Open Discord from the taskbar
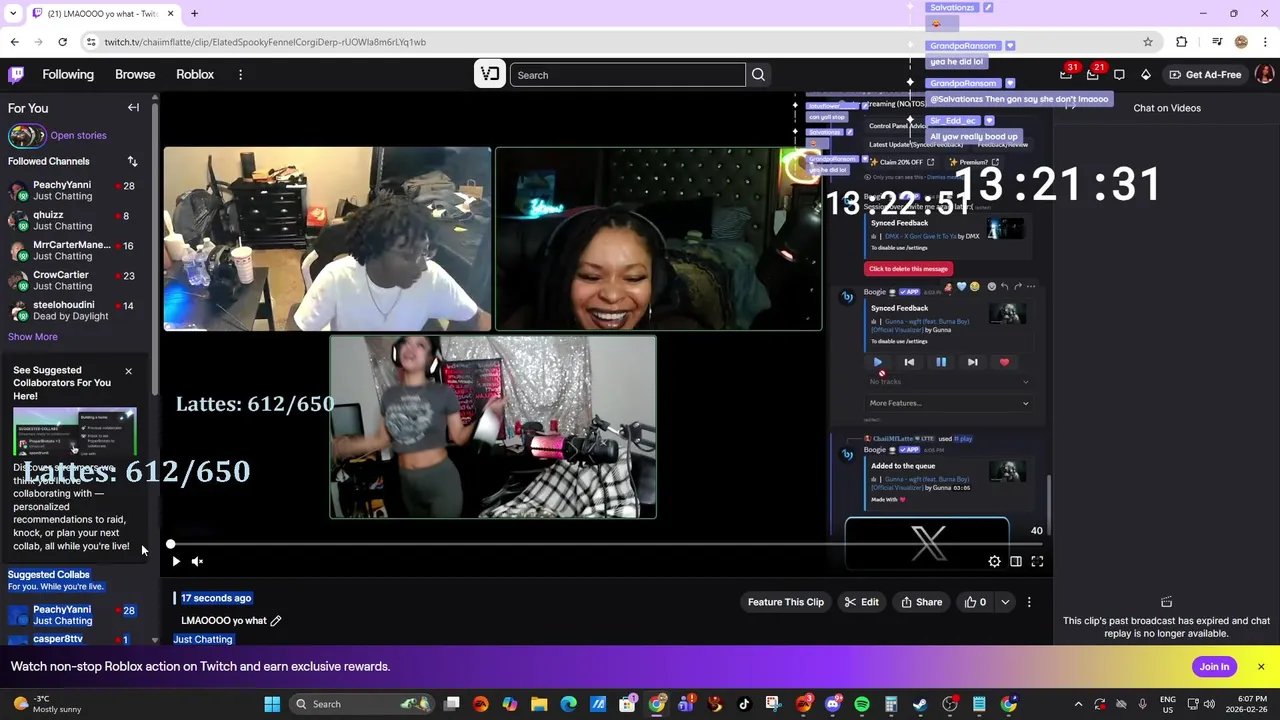This screenshot has width=1280, height=720. click(833, 704)
